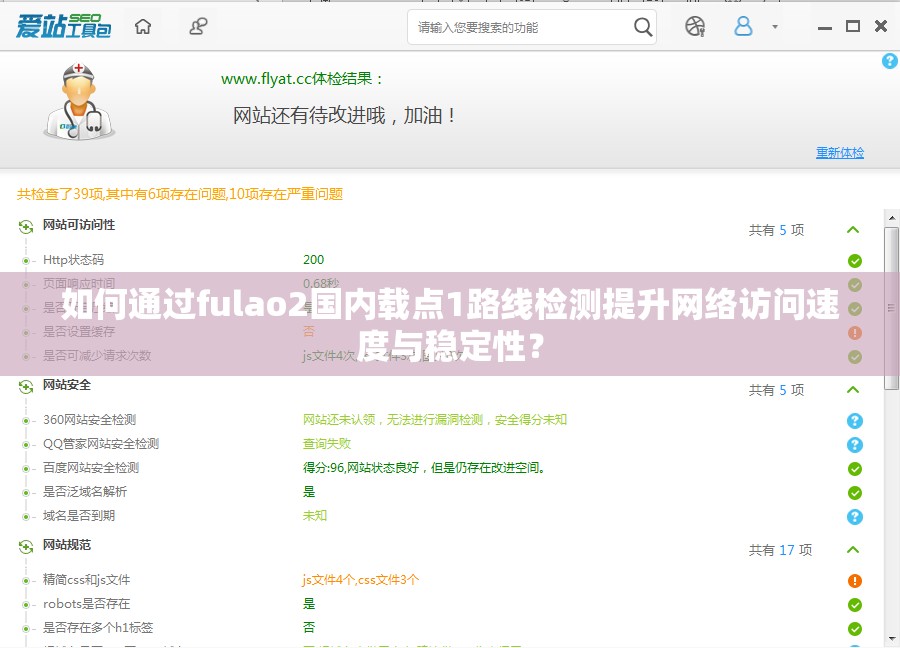The image size is (900, 648).
Task: Open the profile avatar dropdown arrow
Action: [x=774, y=27]
